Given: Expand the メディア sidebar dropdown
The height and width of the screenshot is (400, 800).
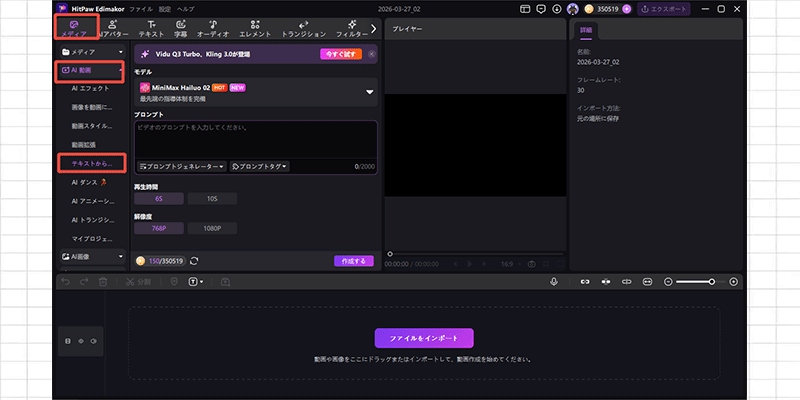Looking at the screenshot, I should (121, 52).
